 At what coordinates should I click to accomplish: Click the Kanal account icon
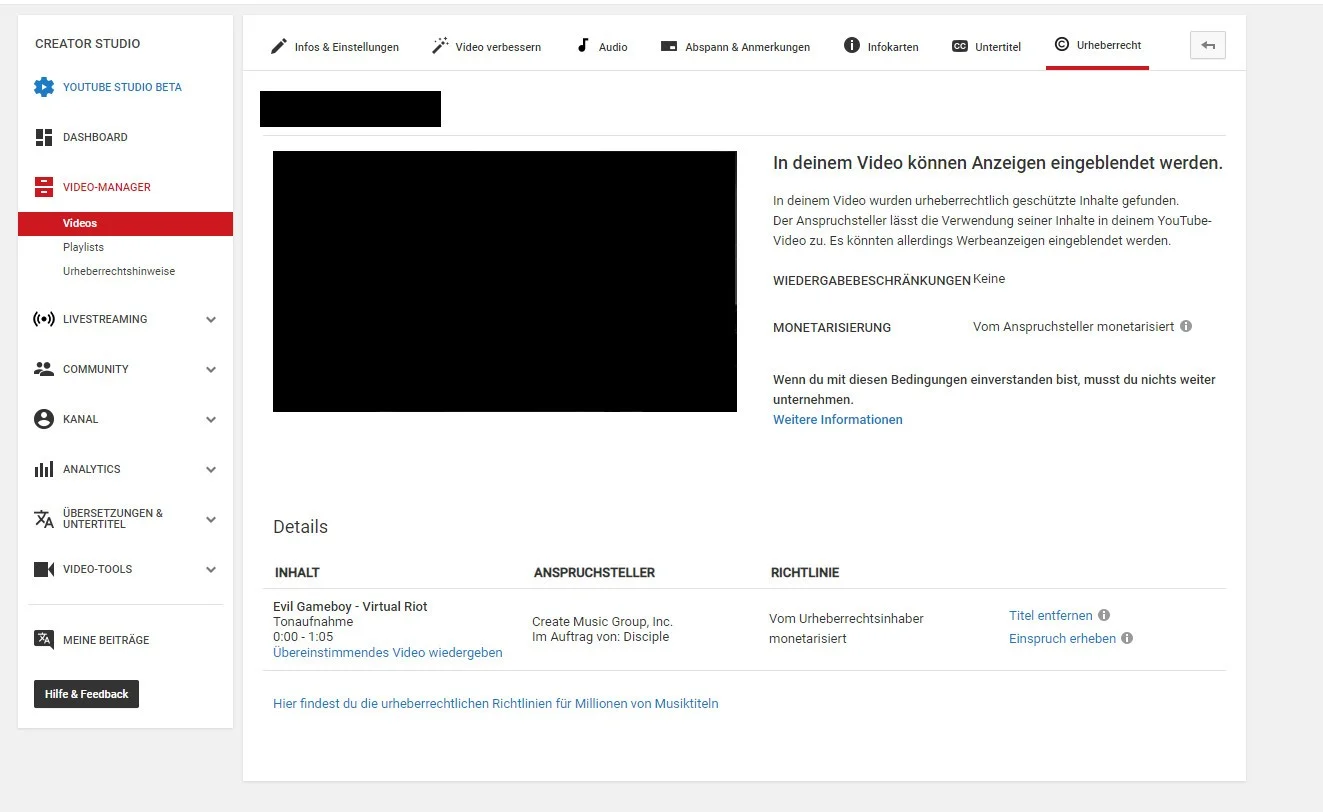[44, 419]
